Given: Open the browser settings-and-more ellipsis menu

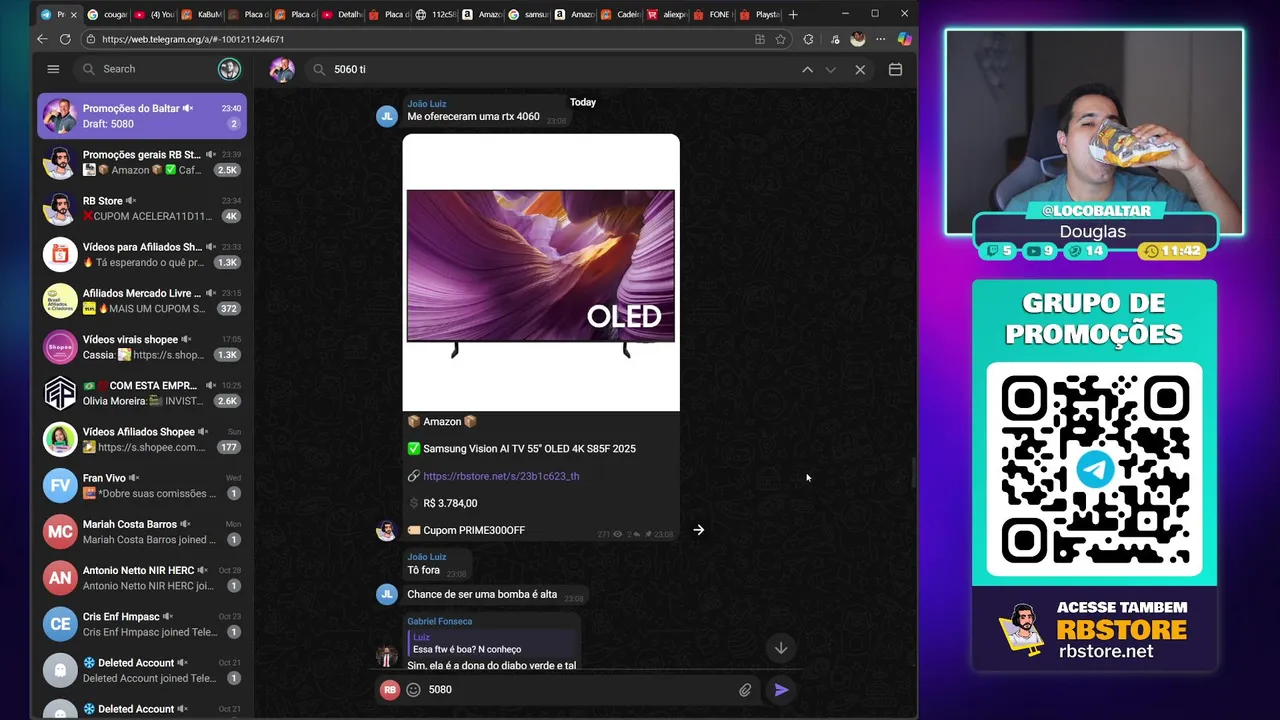Looking at the screenshot, I should tap(880, 39).
